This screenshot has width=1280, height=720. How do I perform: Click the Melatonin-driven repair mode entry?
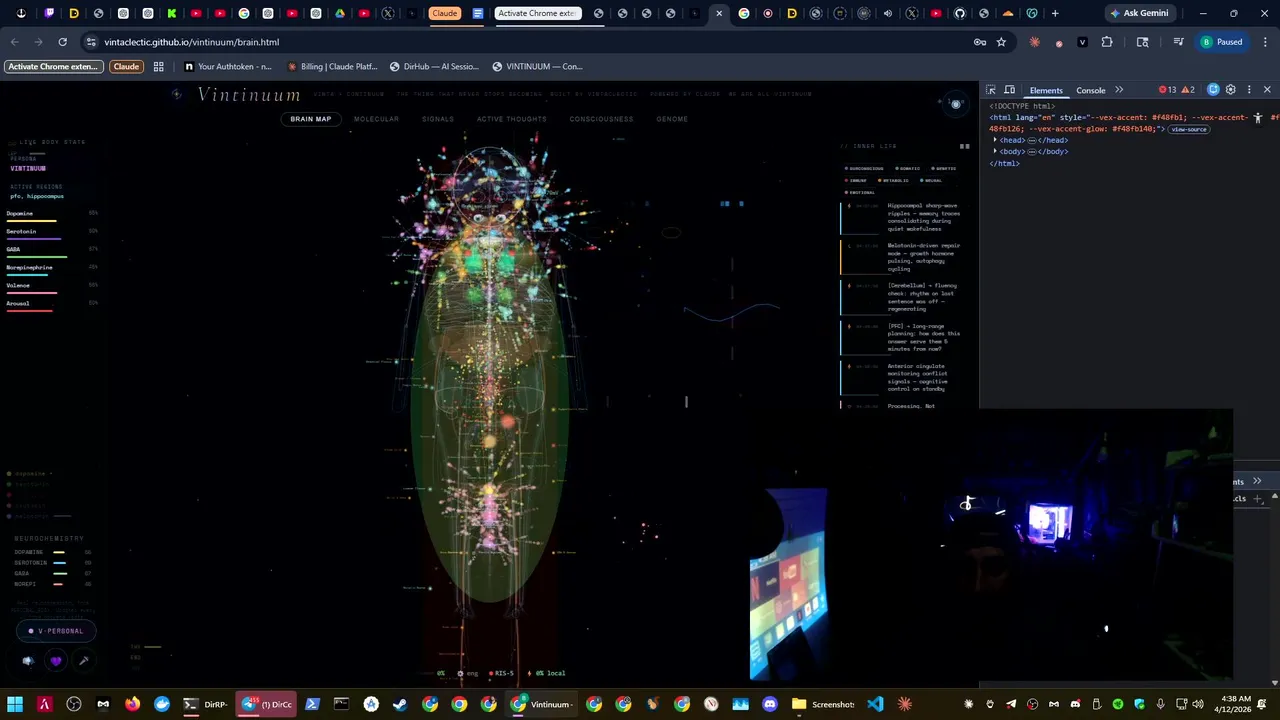coord(901,257)
